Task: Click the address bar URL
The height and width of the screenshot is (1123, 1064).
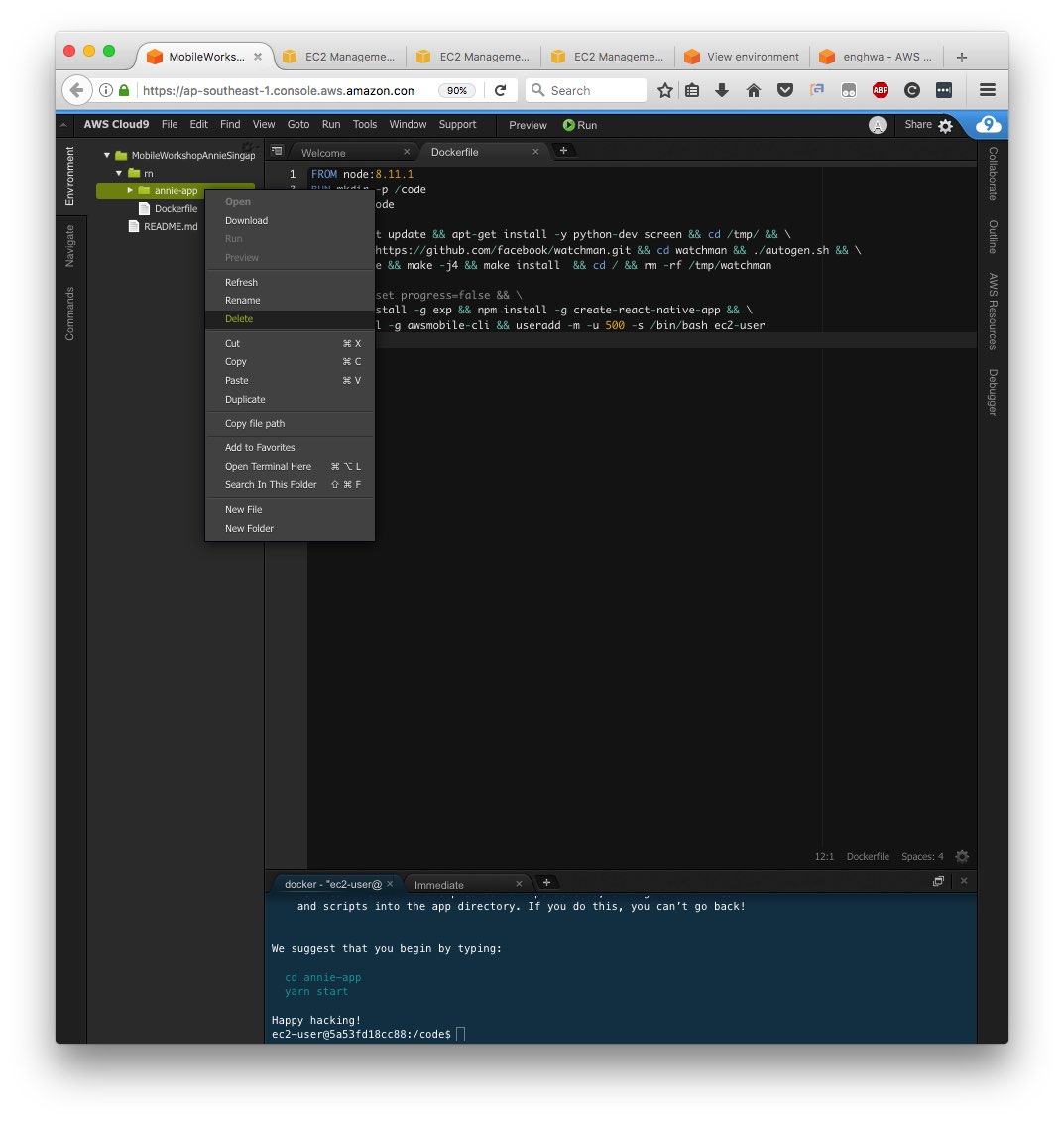Action: click(278, 91)
